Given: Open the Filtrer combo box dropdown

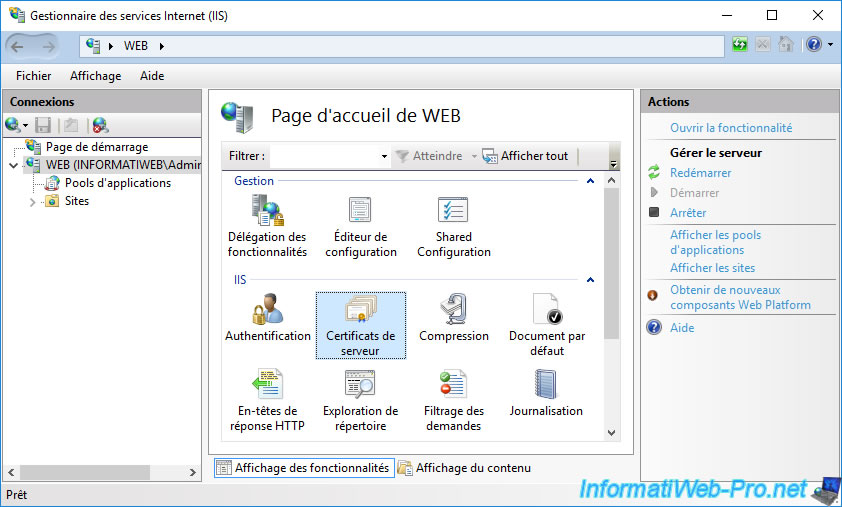Looking at the screenshot, I should 384,156.
